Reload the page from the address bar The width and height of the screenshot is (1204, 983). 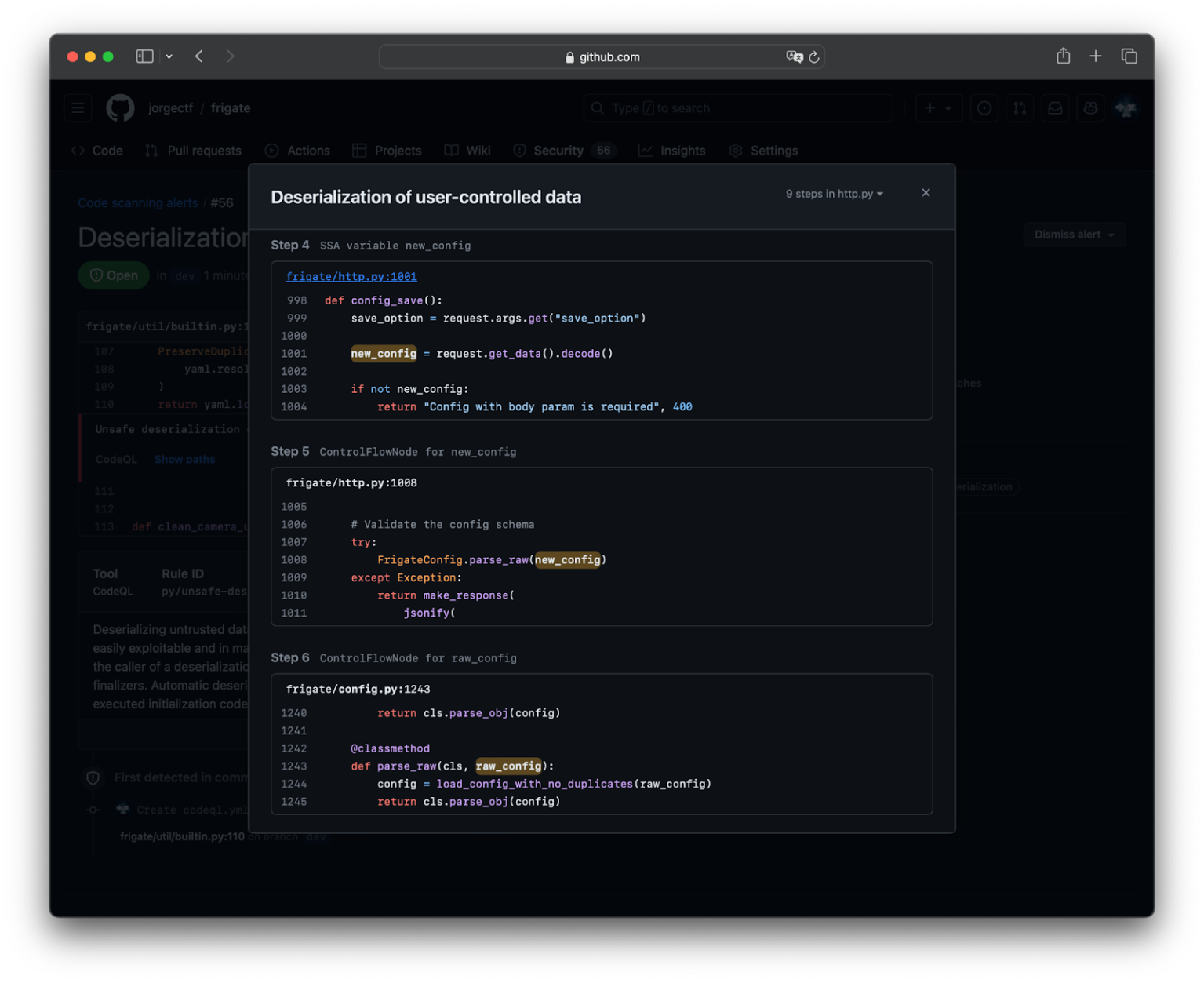click(814, 56)
